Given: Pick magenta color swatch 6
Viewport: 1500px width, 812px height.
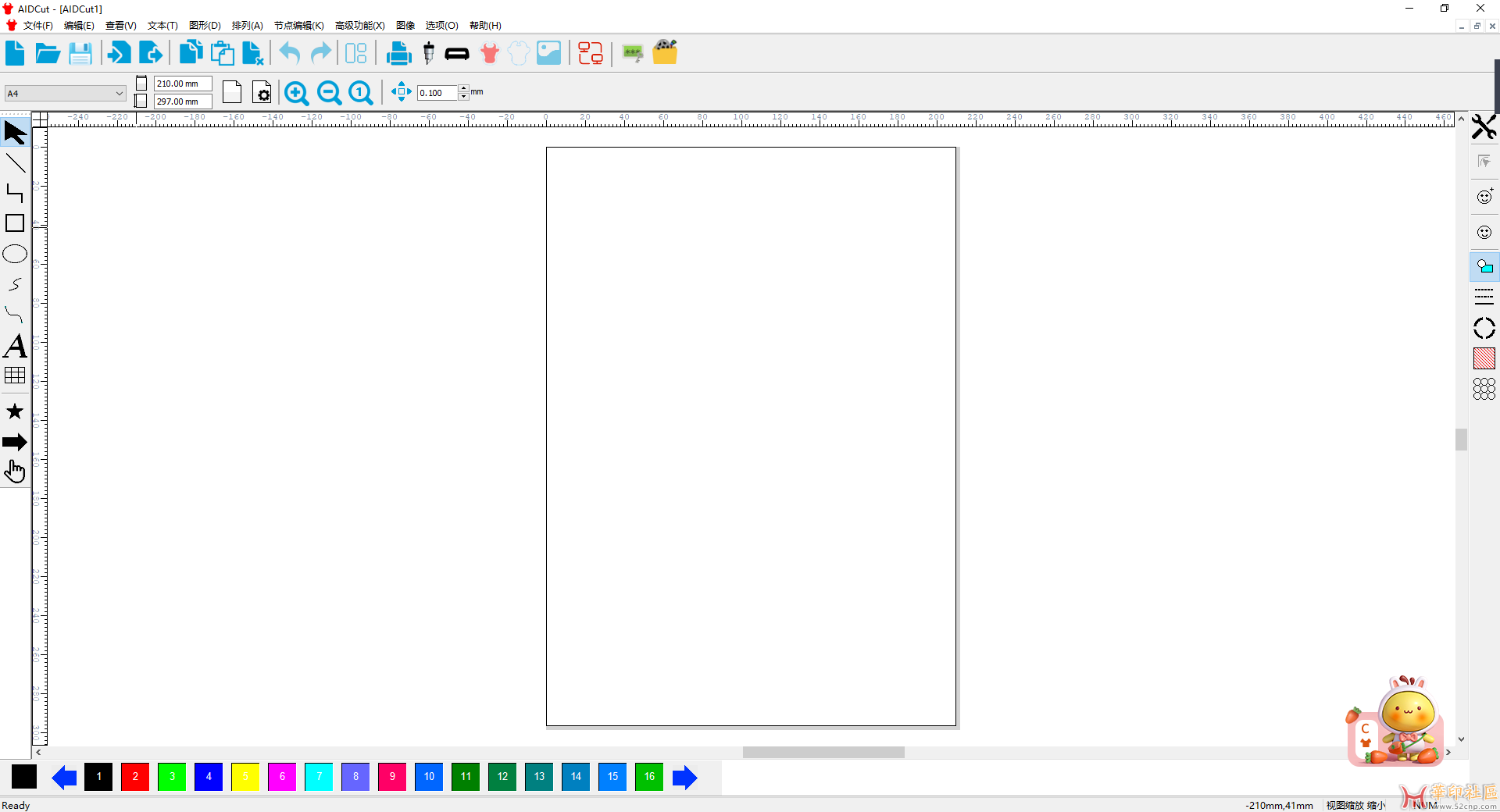Looking at the screenshot, I should (282, 777).
